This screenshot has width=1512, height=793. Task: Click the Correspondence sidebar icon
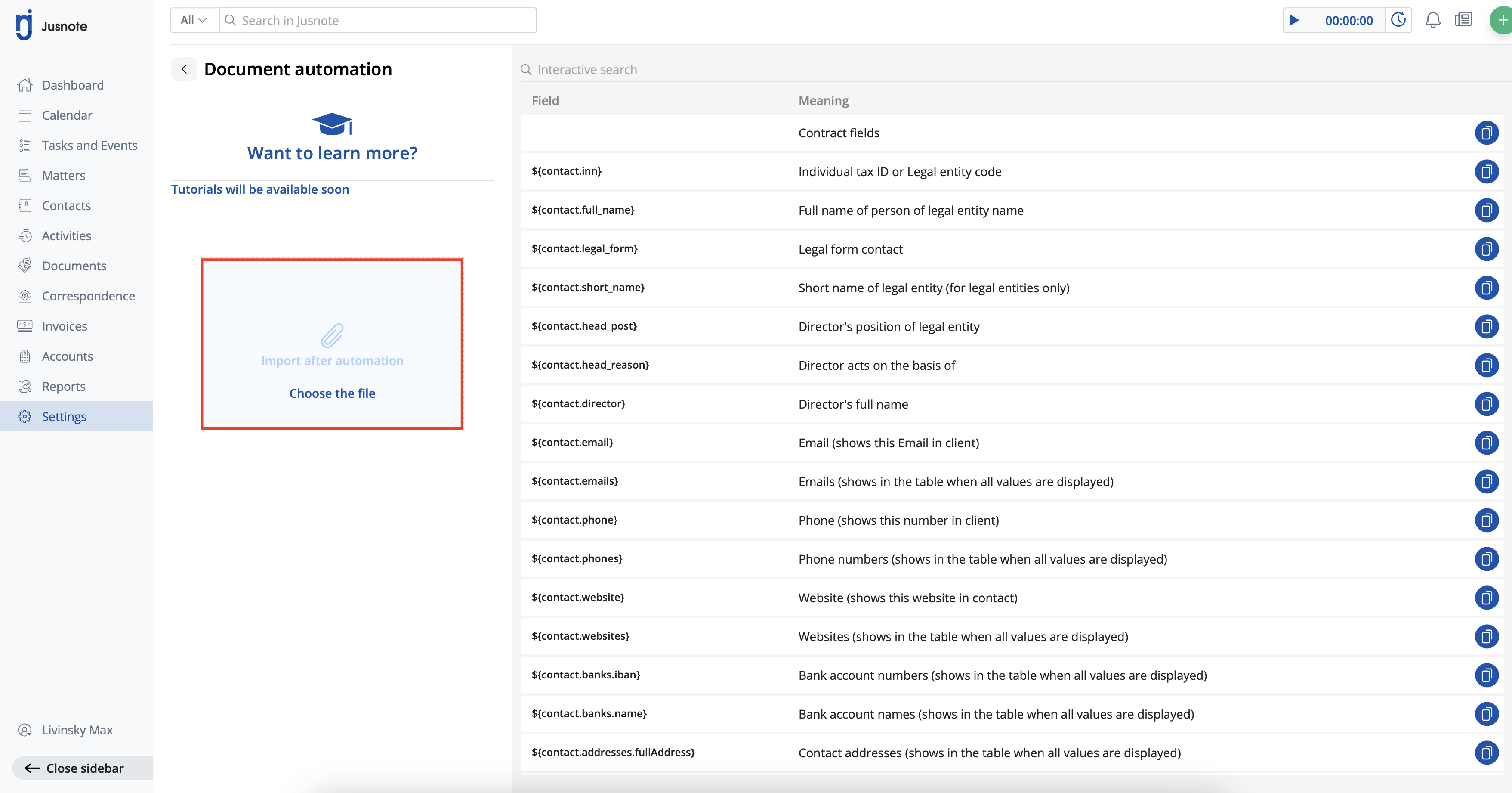point(25,296)
